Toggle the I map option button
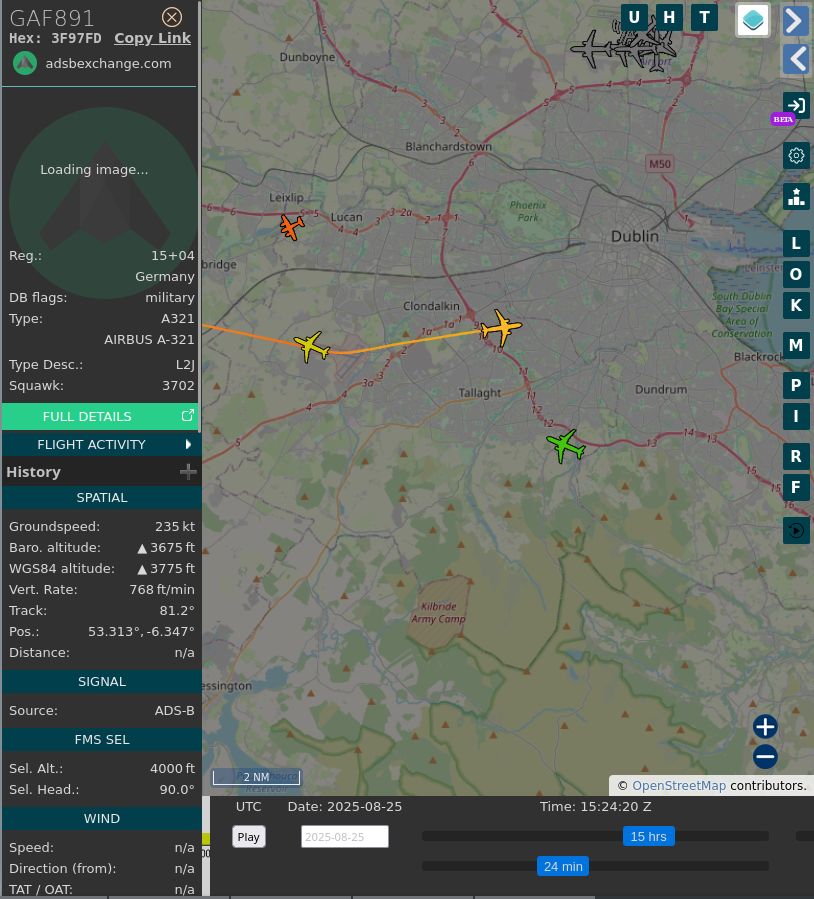Screen dimensions: 814x899 796,416
